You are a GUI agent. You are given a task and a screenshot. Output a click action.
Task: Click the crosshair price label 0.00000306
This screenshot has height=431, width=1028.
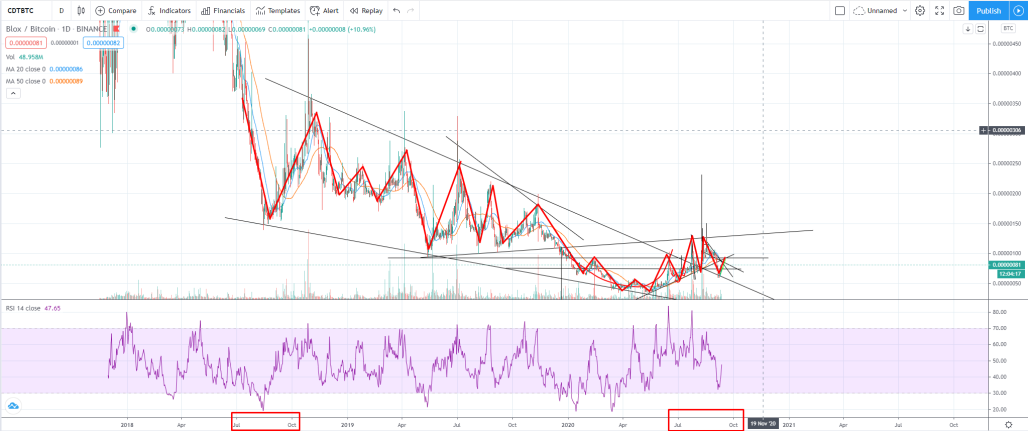[1007, 131]
